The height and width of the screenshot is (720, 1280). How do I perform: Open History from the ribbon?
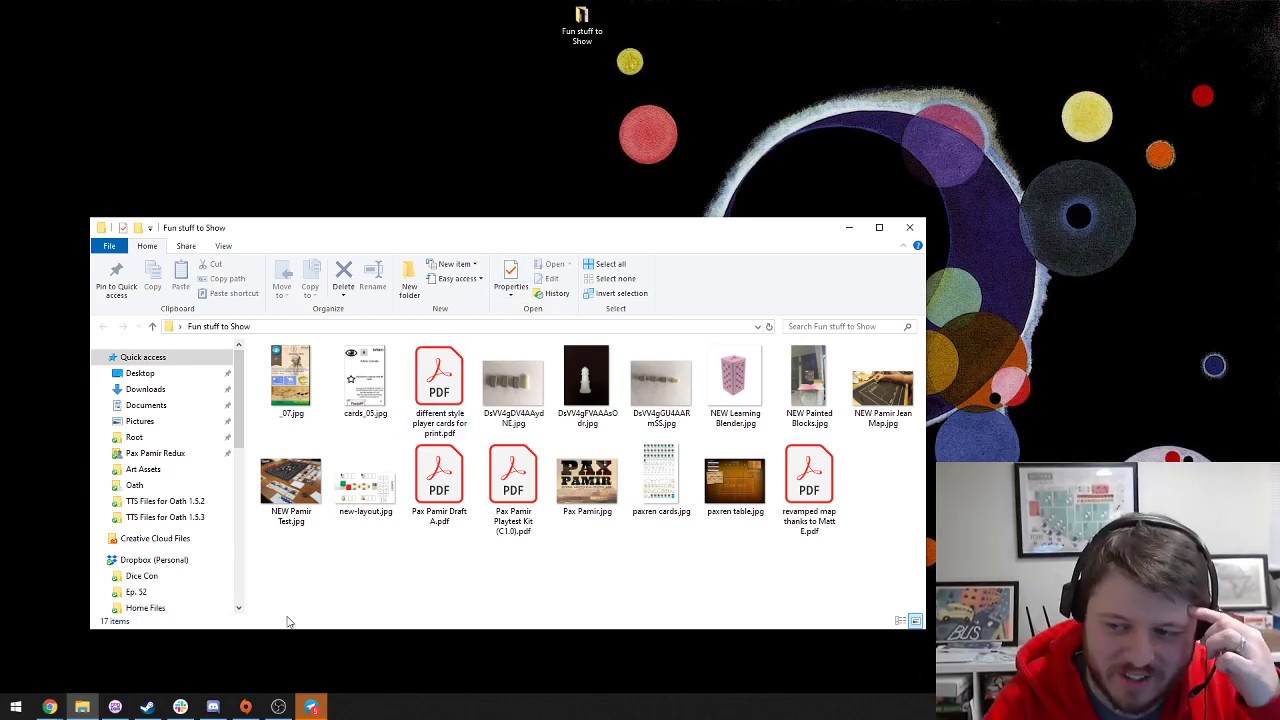(x=551, y=293)
